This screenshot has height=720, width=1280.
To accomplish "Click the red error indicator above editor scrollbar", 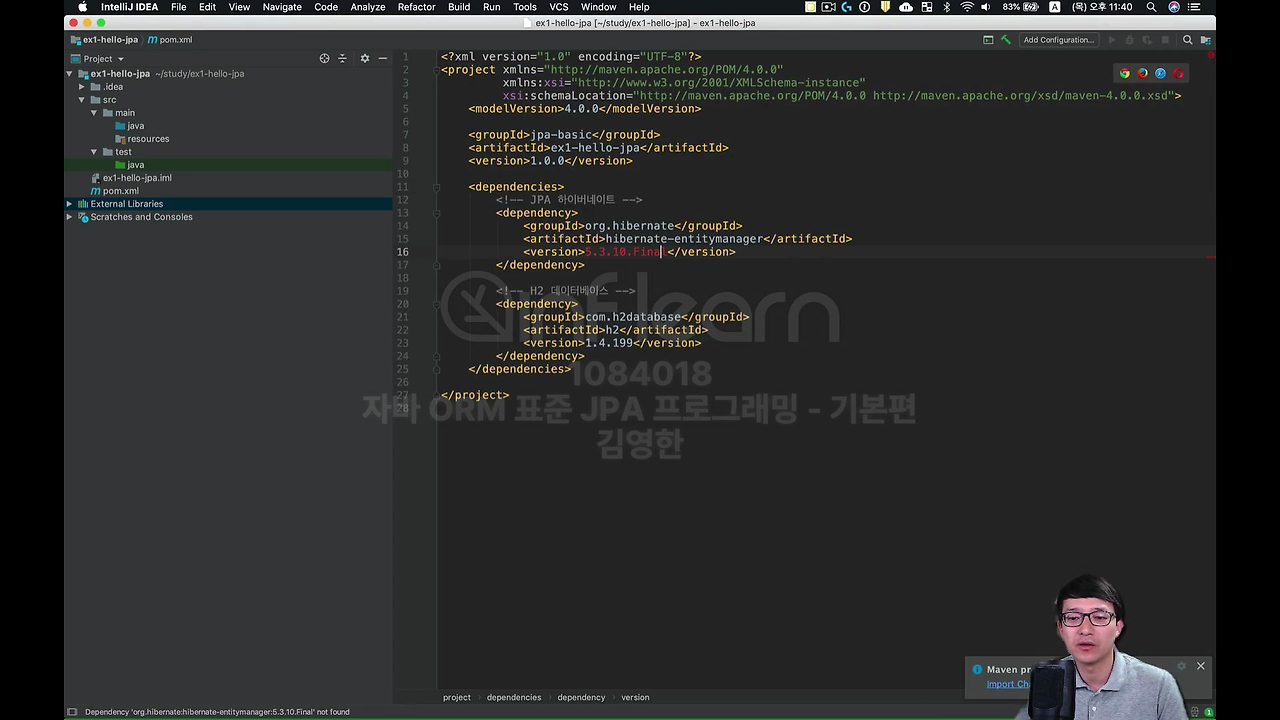I will (1210, 55).
